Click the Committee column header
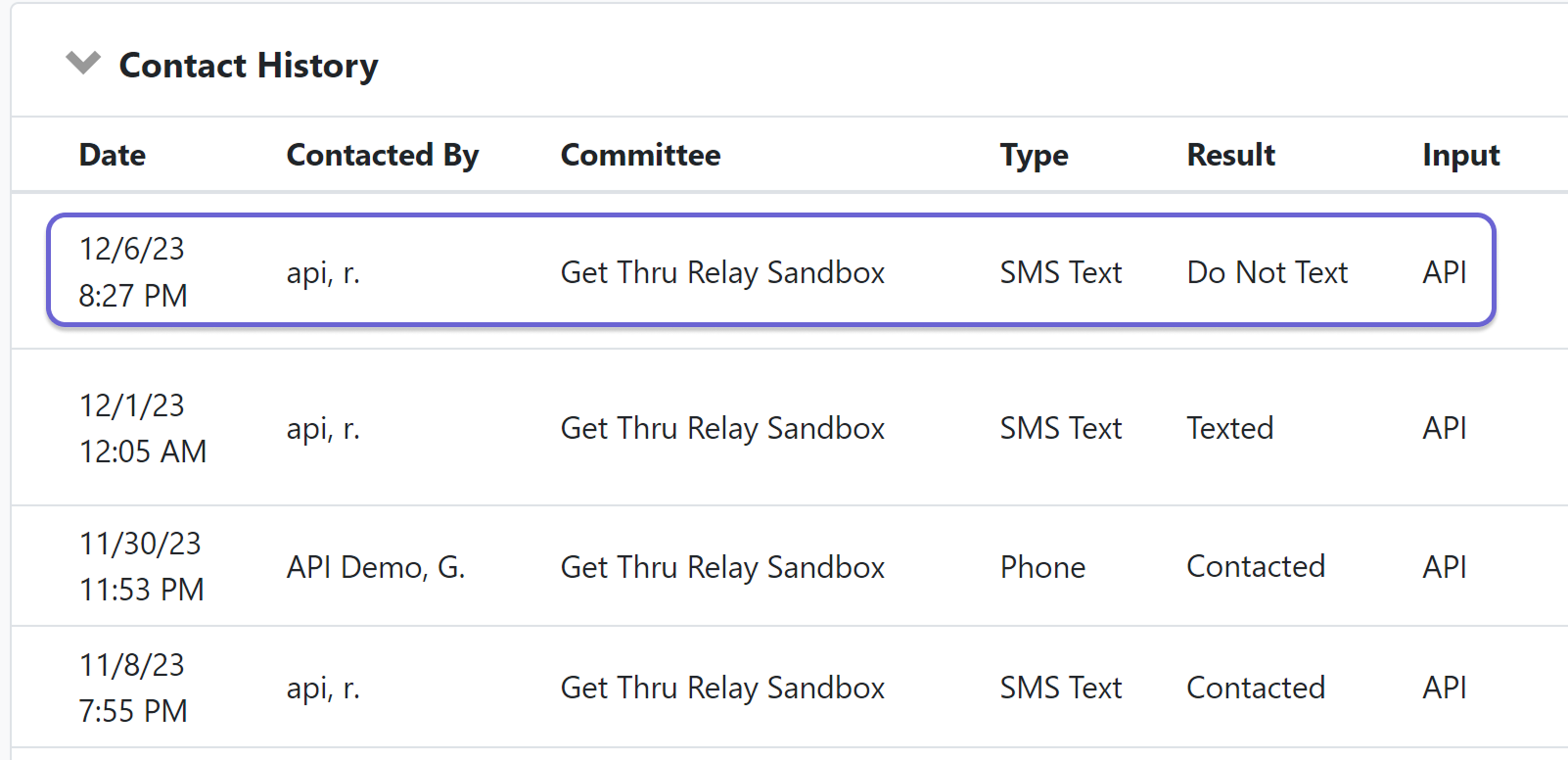 point(640,154)
